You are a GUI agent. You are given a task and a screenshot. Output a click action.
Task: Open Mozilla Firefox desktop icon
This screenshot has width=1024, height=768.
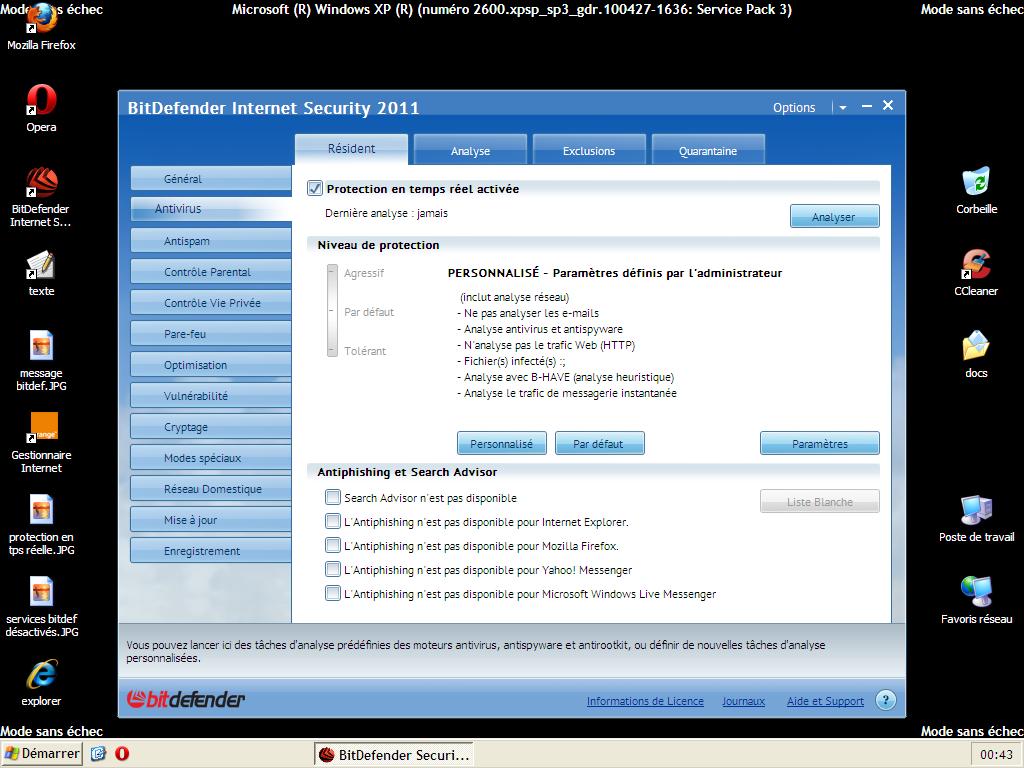[41, 26]
